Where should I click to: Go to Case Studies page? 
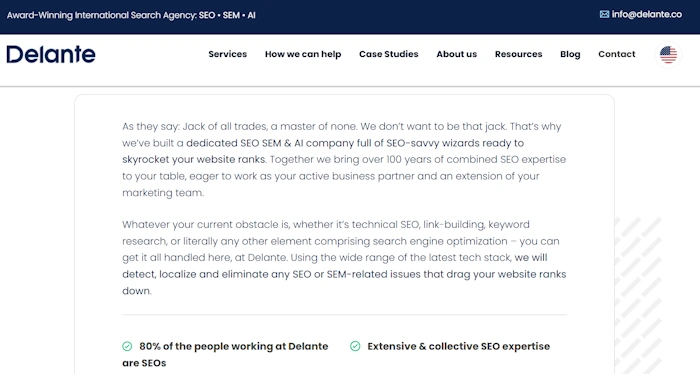tap(389, 54)
